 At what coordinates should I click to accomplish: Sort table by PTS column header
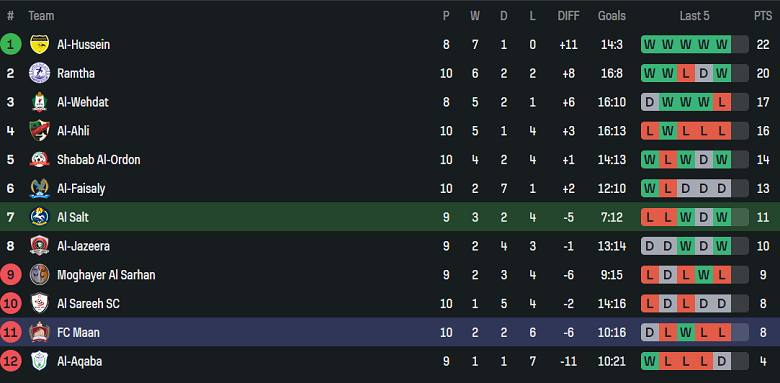tap(763, 16)
